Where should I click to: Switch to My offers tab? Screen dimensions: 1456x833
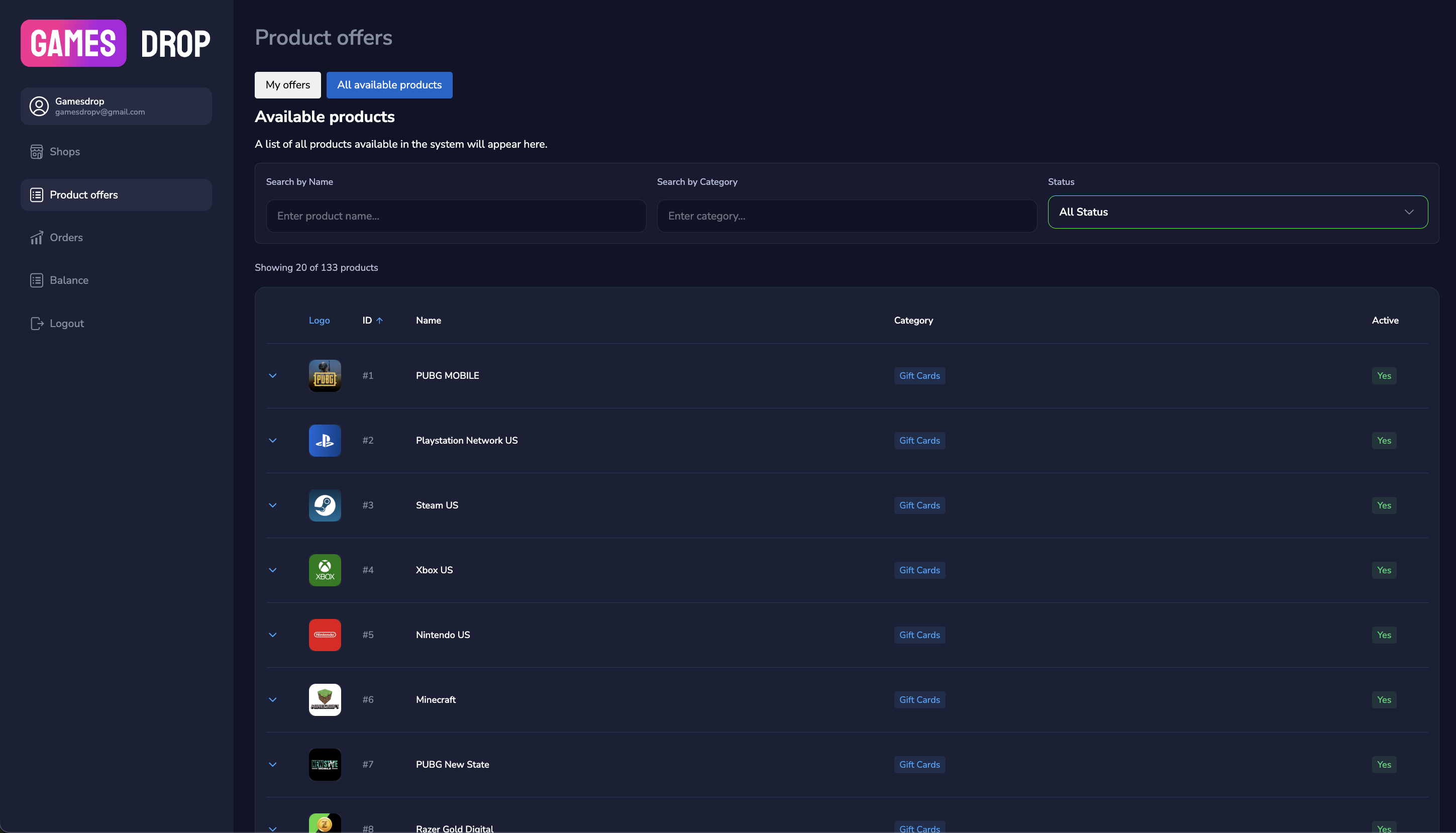coord(288,85)
